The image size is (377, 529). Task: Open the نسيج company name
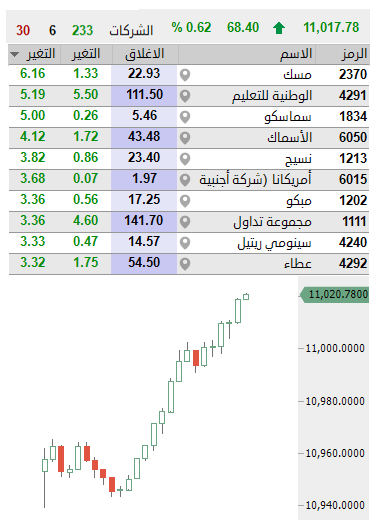tap(298, 159)
